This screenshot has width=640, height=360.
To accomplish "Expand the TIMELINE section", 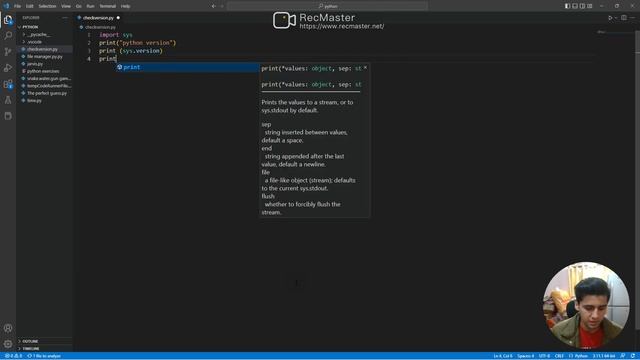I will click(44, 349).
